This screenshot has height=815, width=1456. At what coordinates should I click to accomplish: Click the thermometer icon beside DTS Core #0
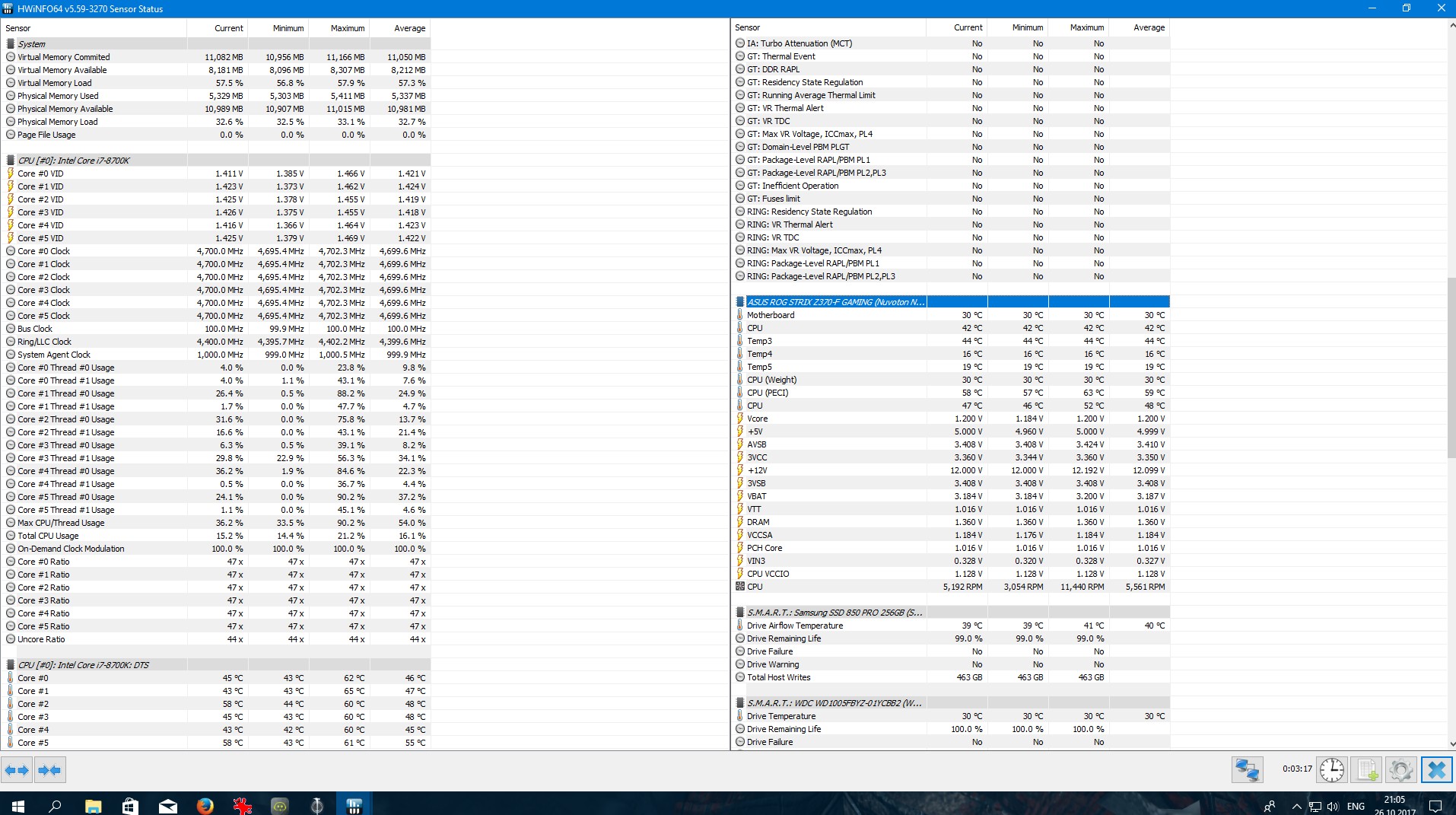pos(11,678)
